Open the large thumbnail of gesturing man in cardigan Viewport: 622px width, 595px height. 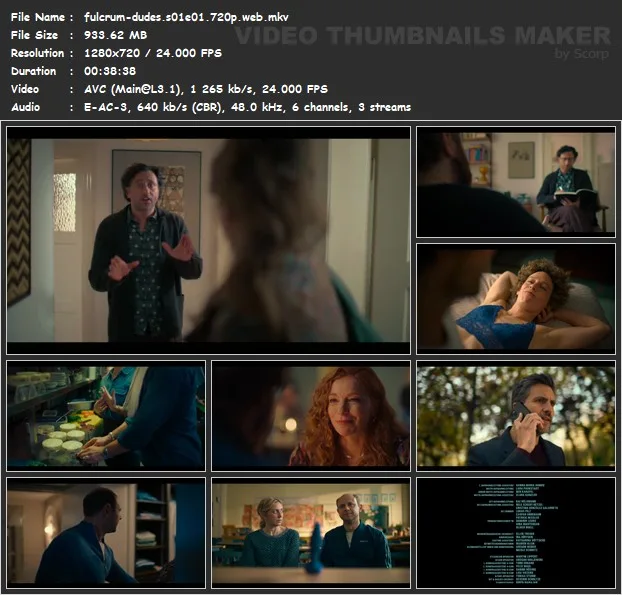click(208, 240)
